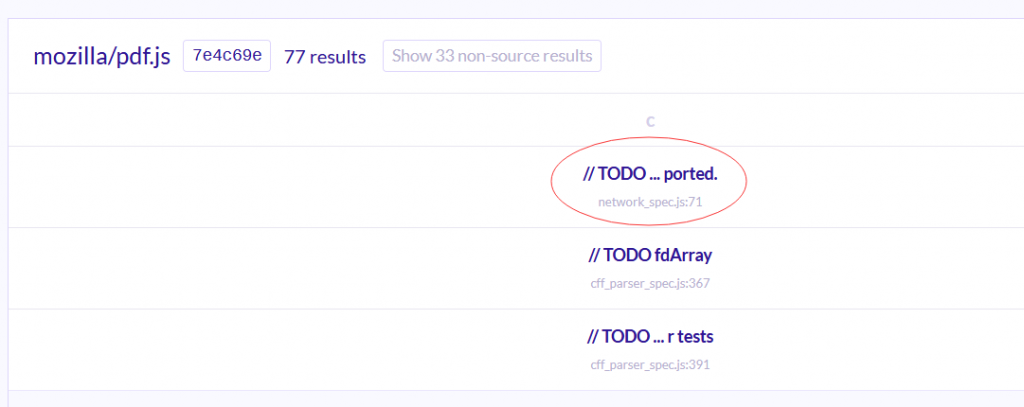Select the result row containing cff_parser_spec.js:391

point(516,350)
